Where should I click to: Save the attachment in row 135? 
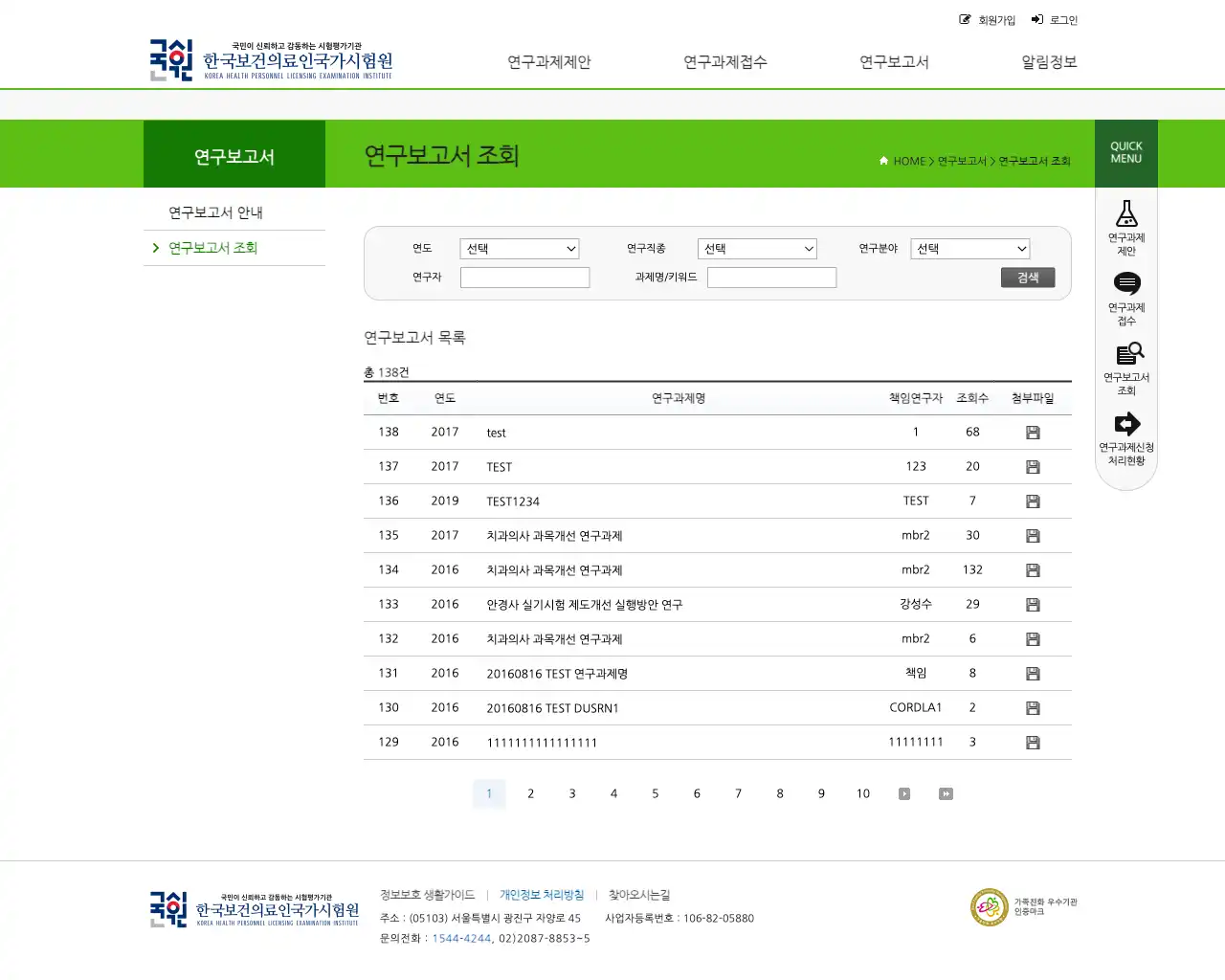(x=1033, y=536)
